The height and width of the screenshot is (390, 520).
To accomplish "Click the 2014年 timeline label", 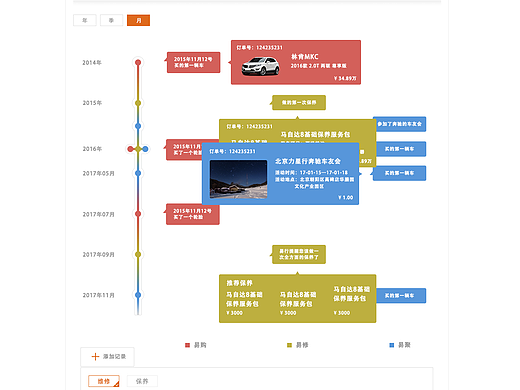I will coord(92,63).
